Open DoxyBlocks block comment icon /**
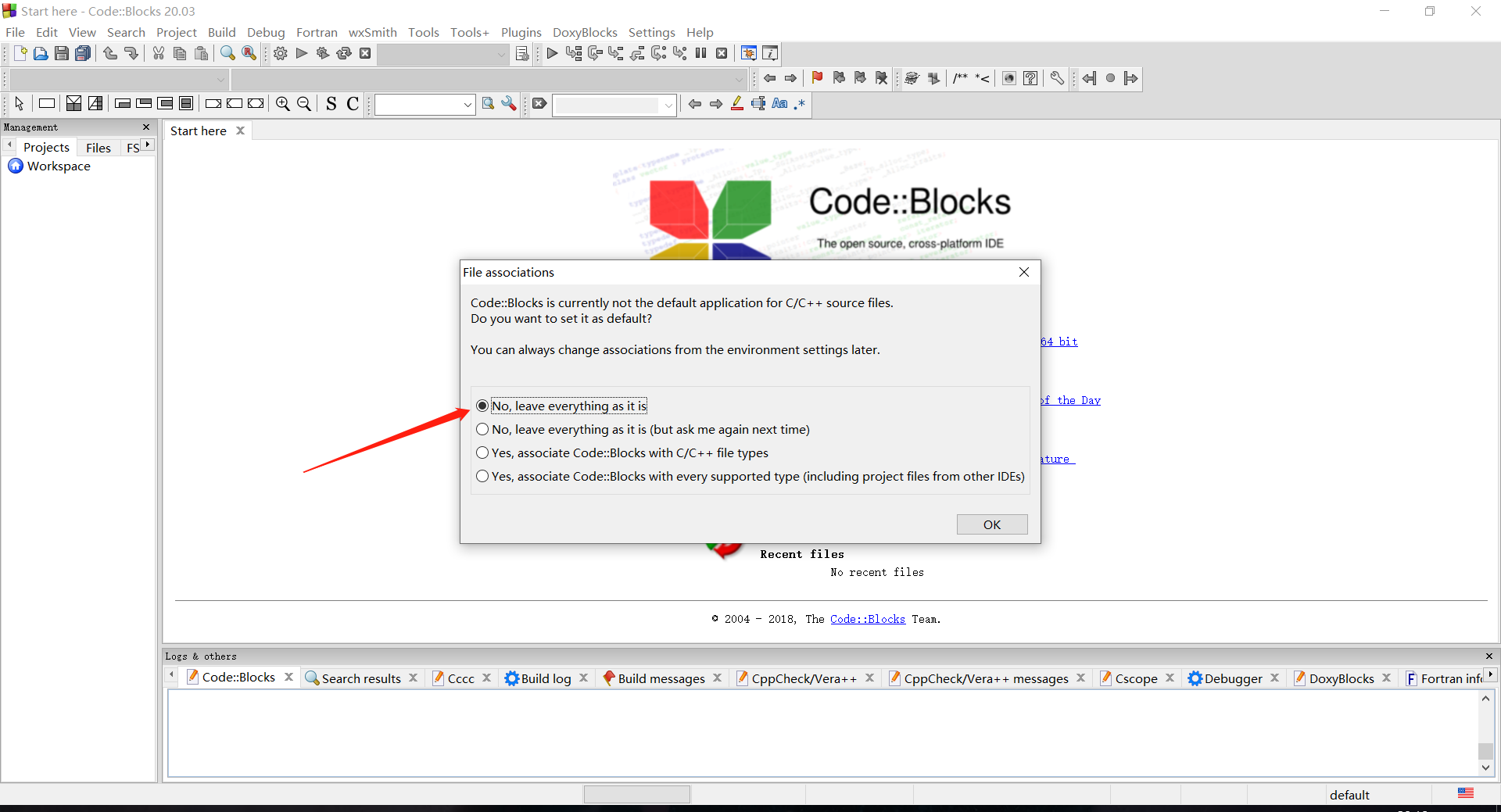This screenshot has width=1501, height=812. pos(960,78)
